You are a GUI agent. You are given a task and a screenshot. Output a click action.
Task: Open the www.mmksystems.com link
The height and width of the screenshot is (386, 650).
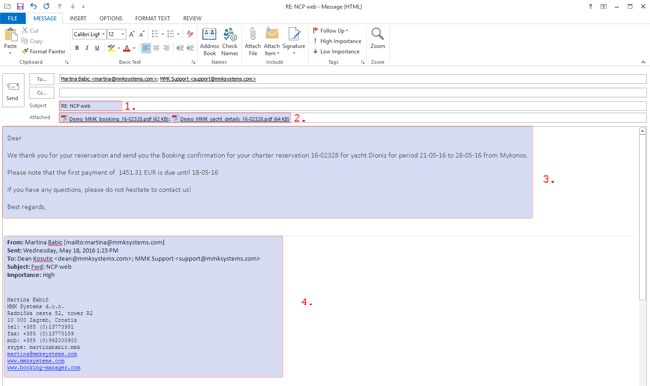point(36,361)
